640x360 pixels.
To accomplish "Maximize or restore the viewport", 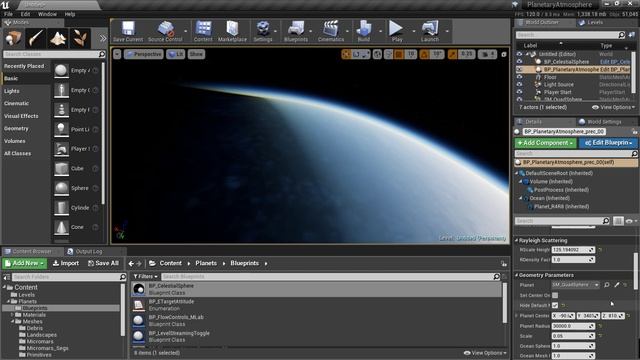I will coord(504,54).
